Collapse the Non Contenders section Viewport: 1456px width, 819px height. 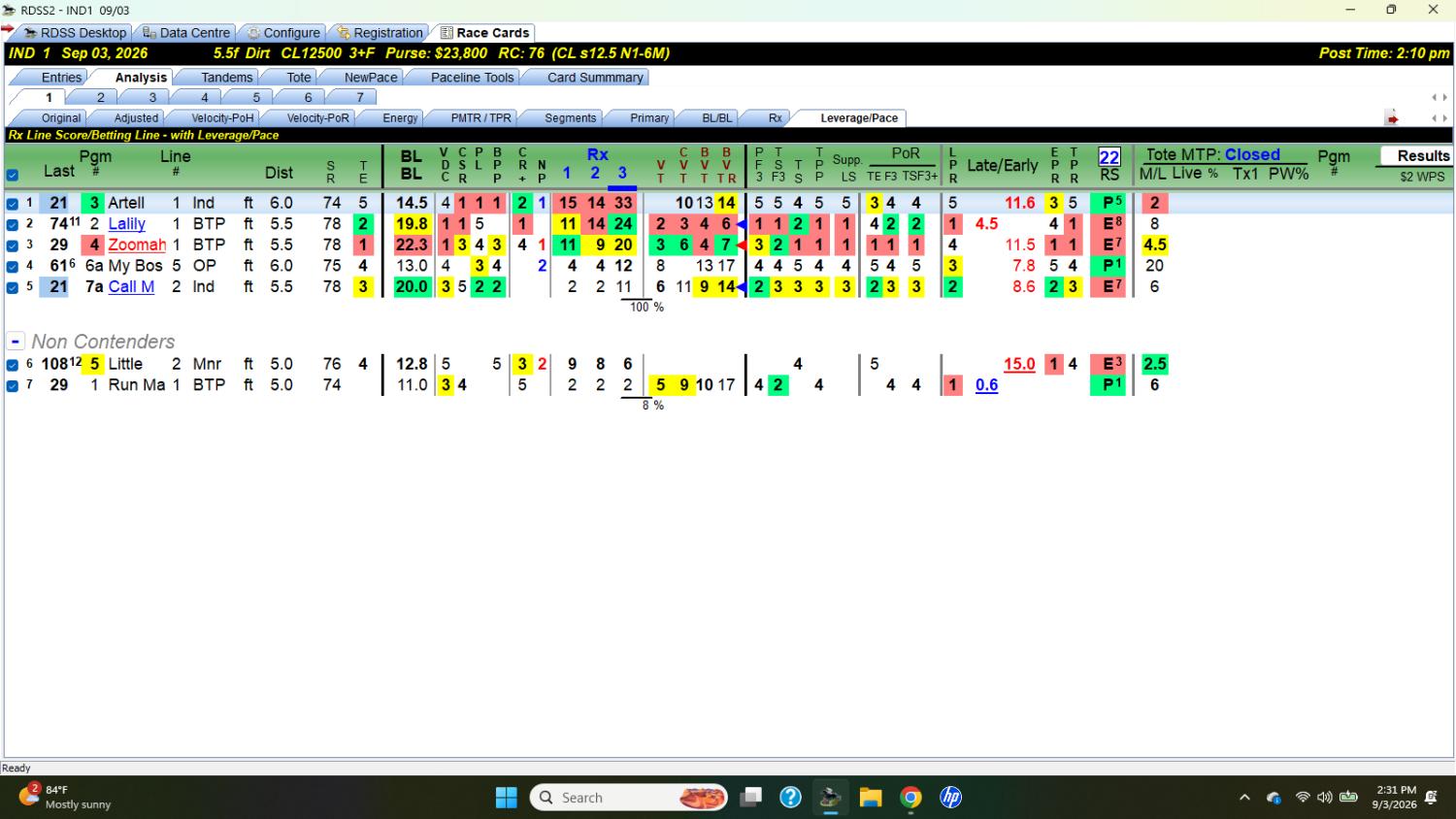(x=16, y=342)
